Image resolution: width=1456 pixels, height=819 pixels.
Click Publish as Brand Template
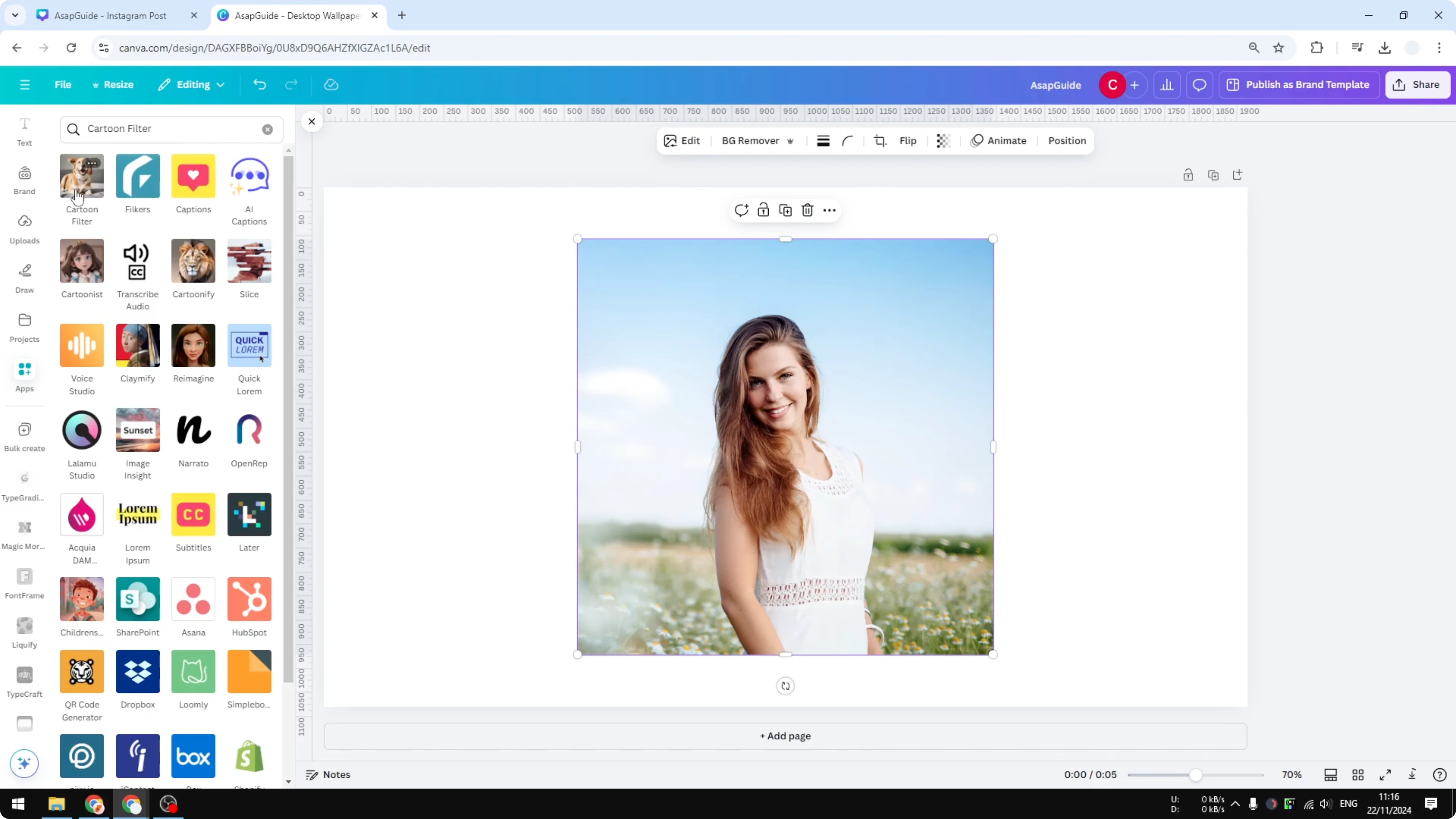click(x=1298, y=84)
